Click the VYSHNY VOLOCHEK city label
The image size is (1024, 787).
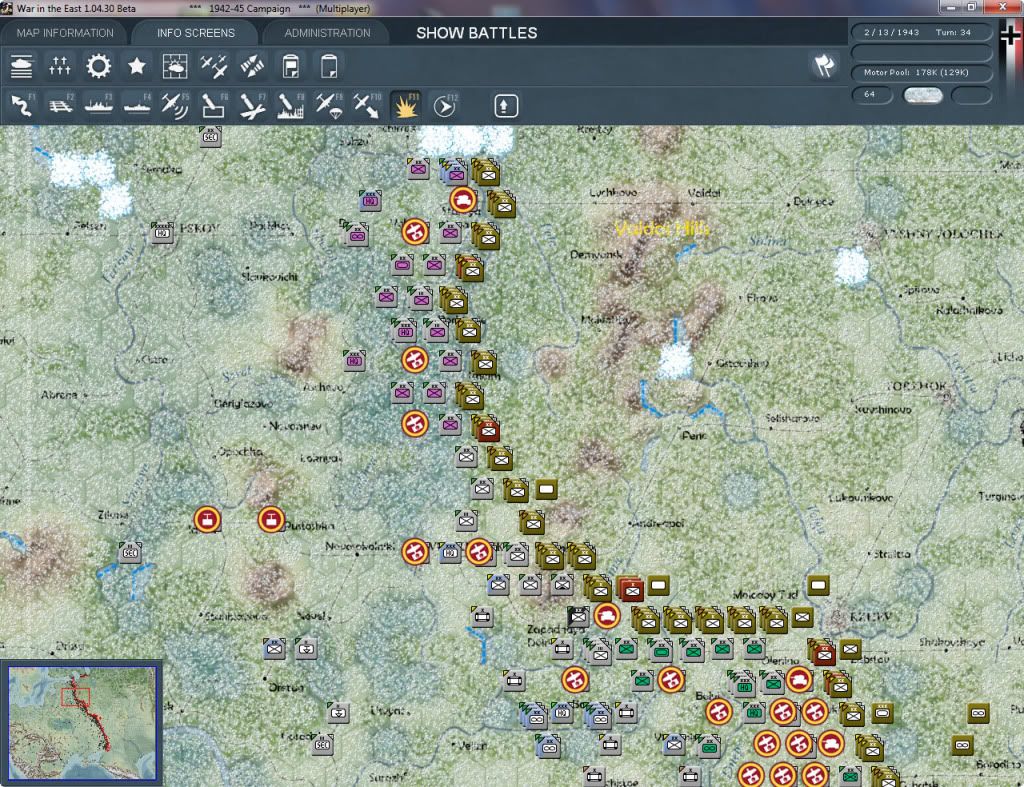pyautogui.click(x=943, y=234)
